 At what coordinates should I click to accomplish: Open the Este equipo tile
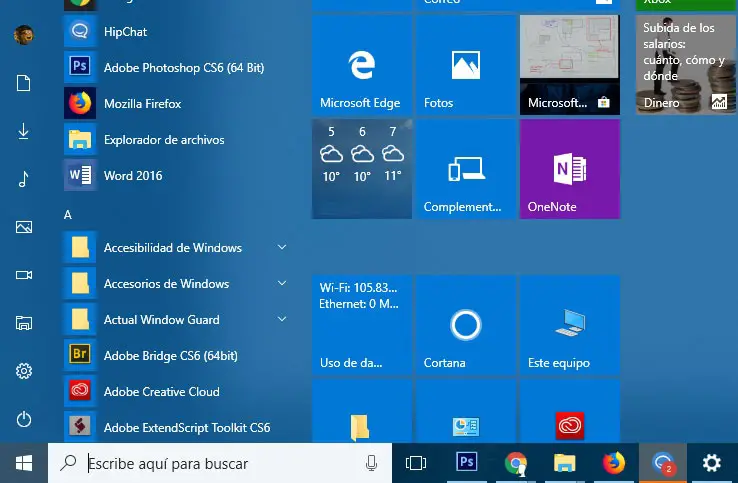tap(570, 325)
